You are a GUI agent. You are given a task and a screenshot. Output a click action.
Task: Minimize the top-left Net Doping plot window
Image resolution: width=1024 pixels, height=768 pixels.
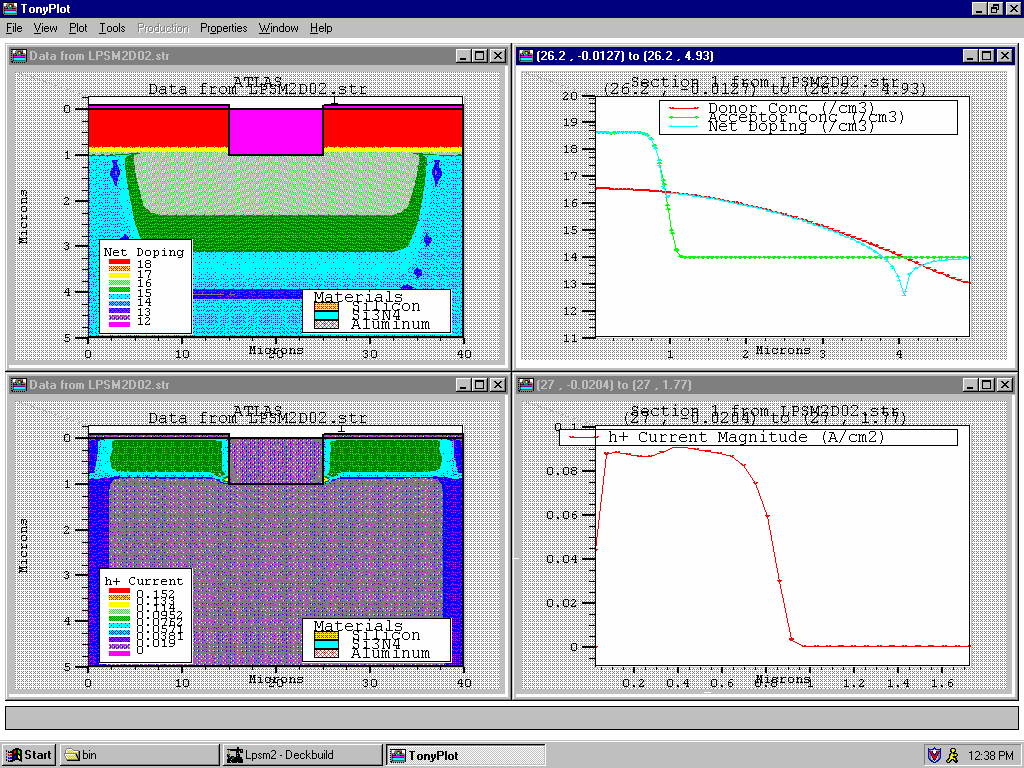pos(463,56)
